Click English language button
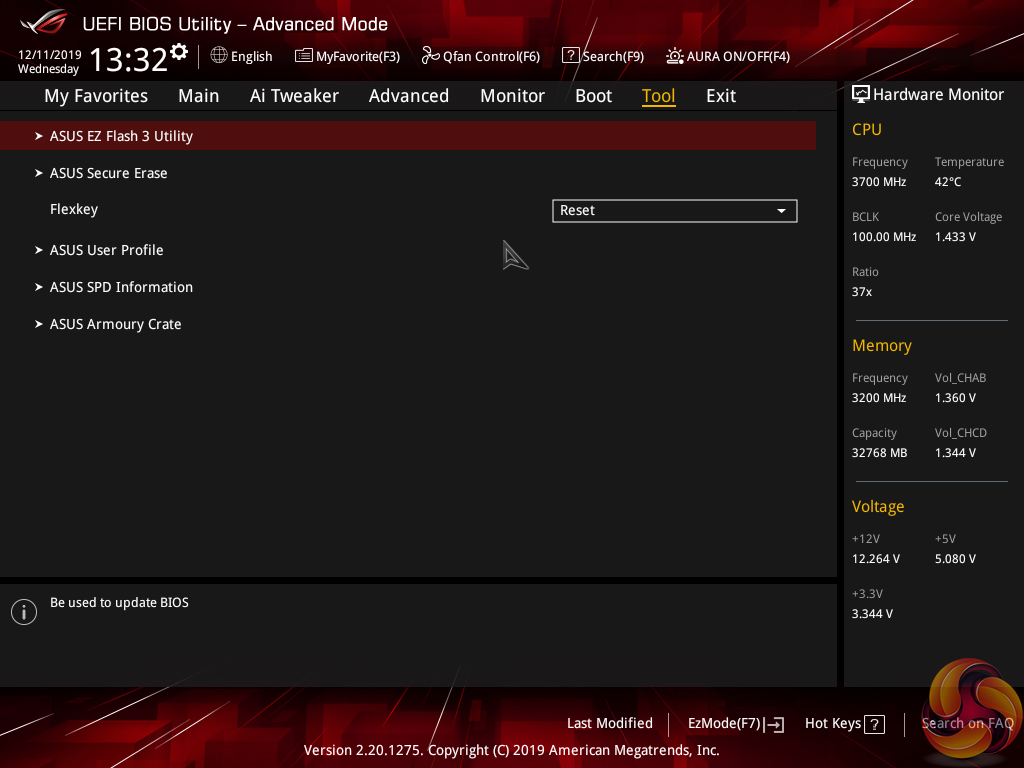This screenshot has height=768, width=1024. (x=242, y=56)
